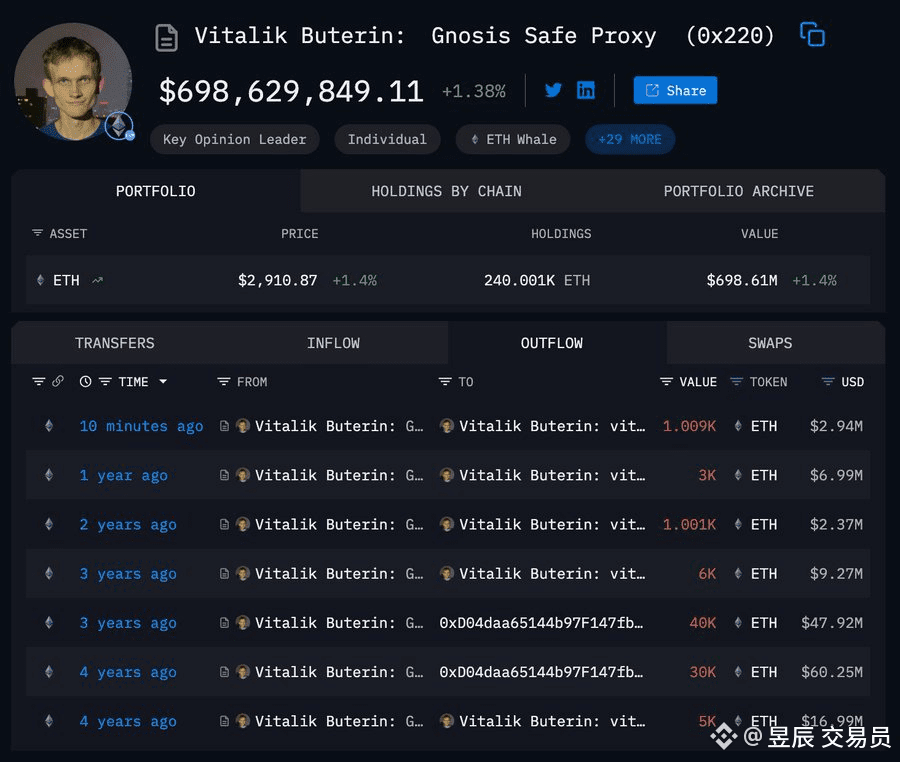Click the ETH token icon in the $2.94M row
Image resolution: width=900 pixels, height=762 pixels.
(738, 426)
